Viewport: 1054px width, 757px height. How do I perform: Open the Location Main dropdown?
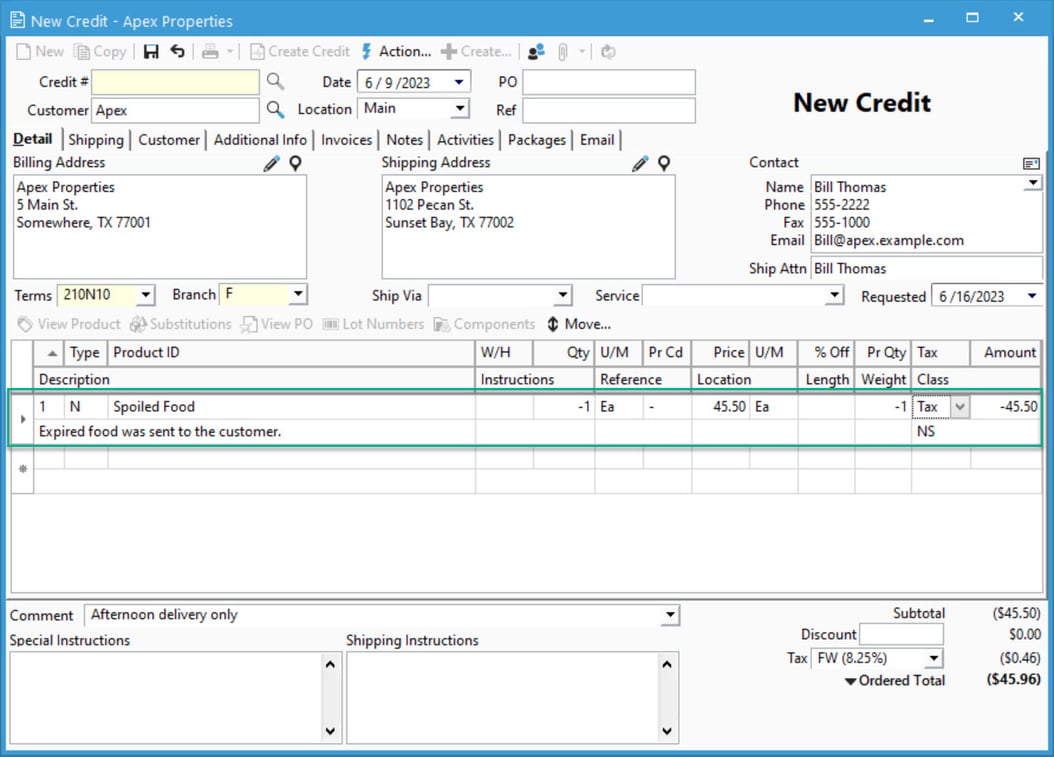click(460, 108)
